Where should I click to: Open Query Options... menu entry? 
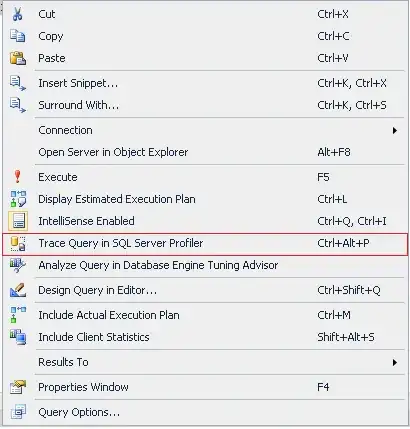[x=205, y=412]
